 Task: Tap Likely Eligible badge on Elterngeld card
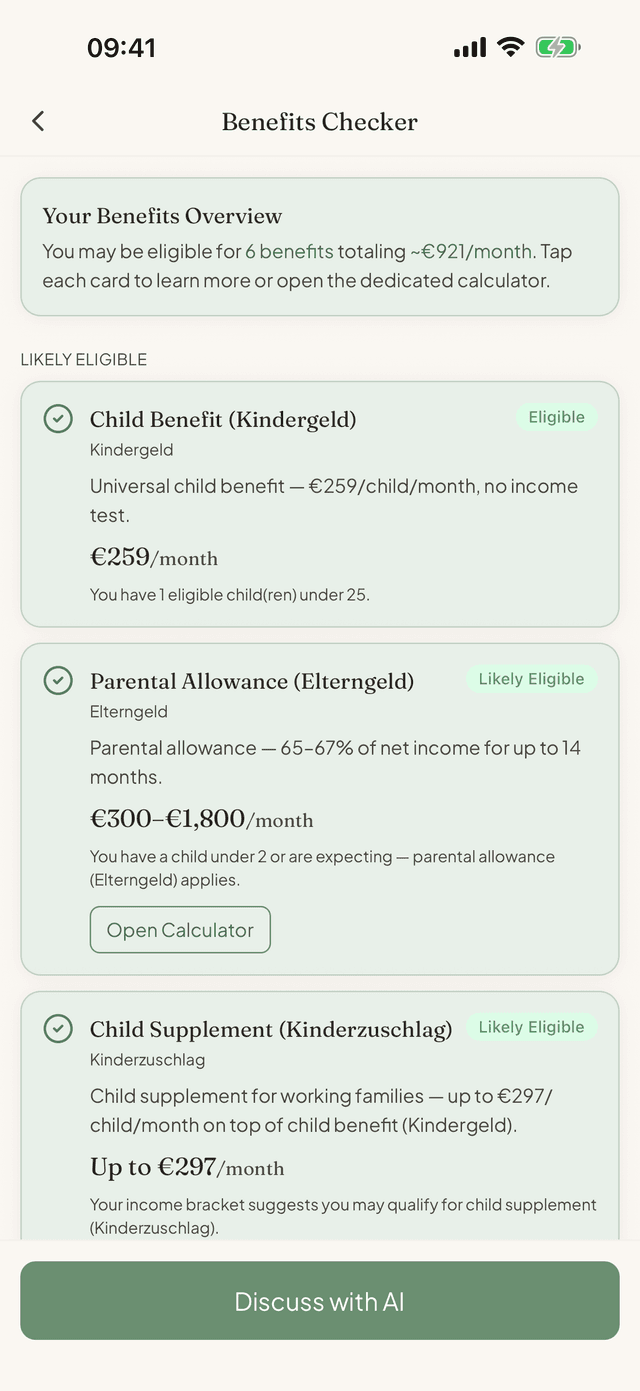(x=531, y=679)
